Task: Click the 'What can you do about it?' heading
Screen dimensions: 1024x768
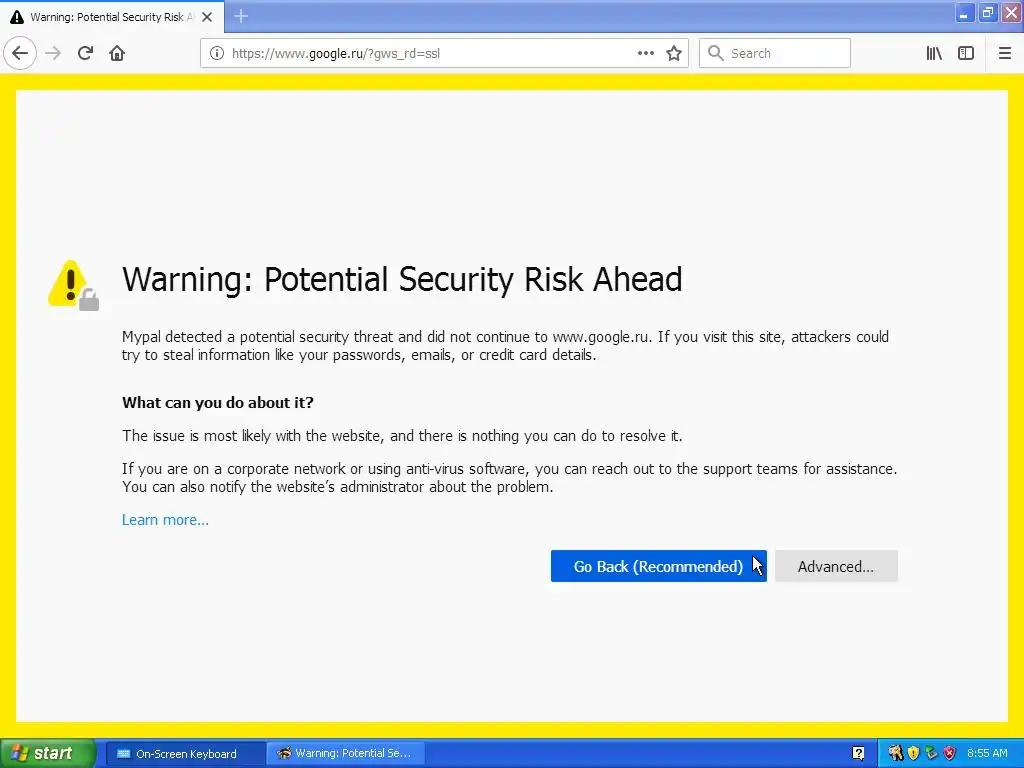Action: (217, 403)
